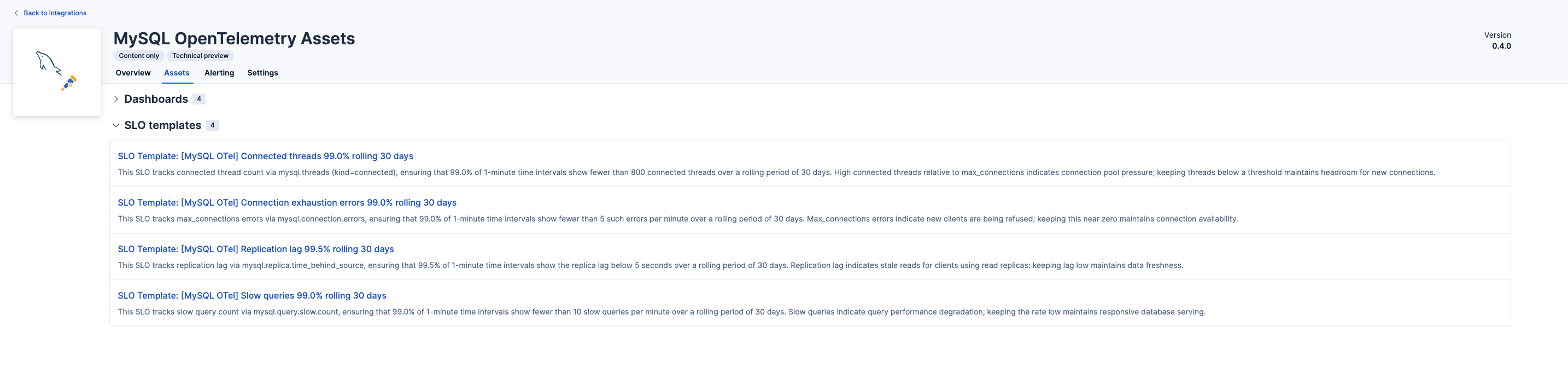This screenshot has height=373, width=1568.
Task: Go back to integrations link
Action: (55, 13)
